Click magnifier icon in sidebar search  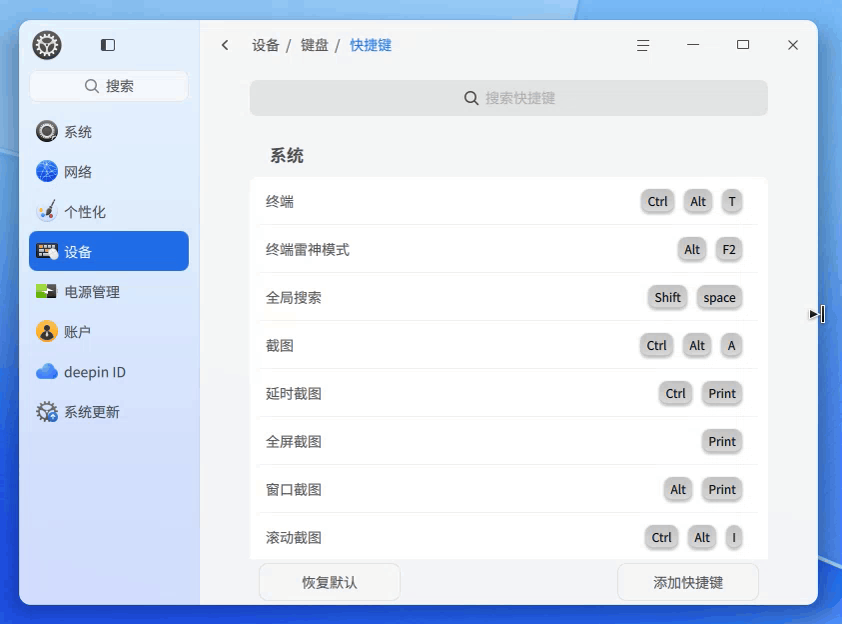(x=91, y=86)
